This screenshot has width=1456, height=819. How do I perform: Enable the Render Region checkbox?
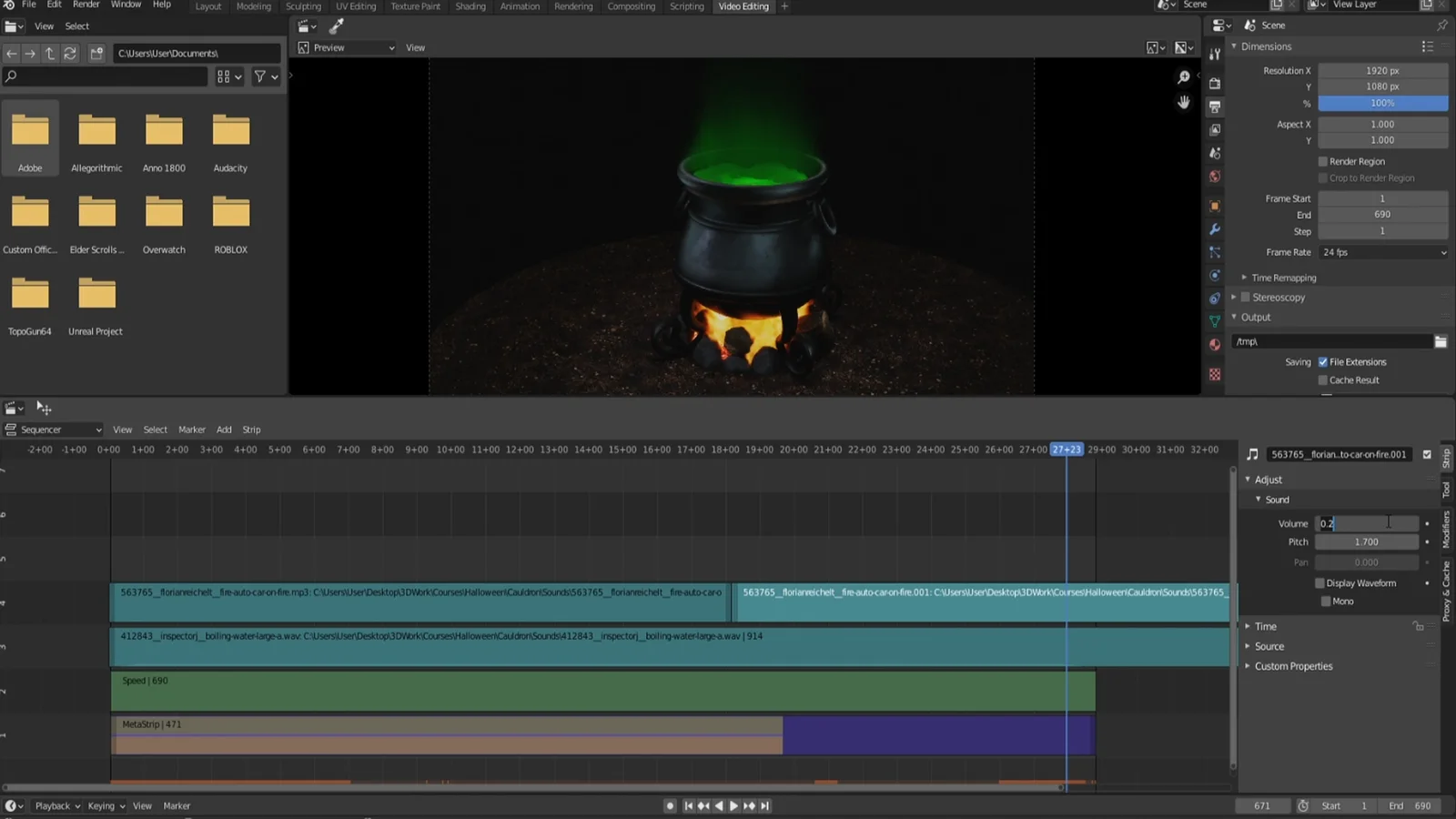click(1324, 161)
